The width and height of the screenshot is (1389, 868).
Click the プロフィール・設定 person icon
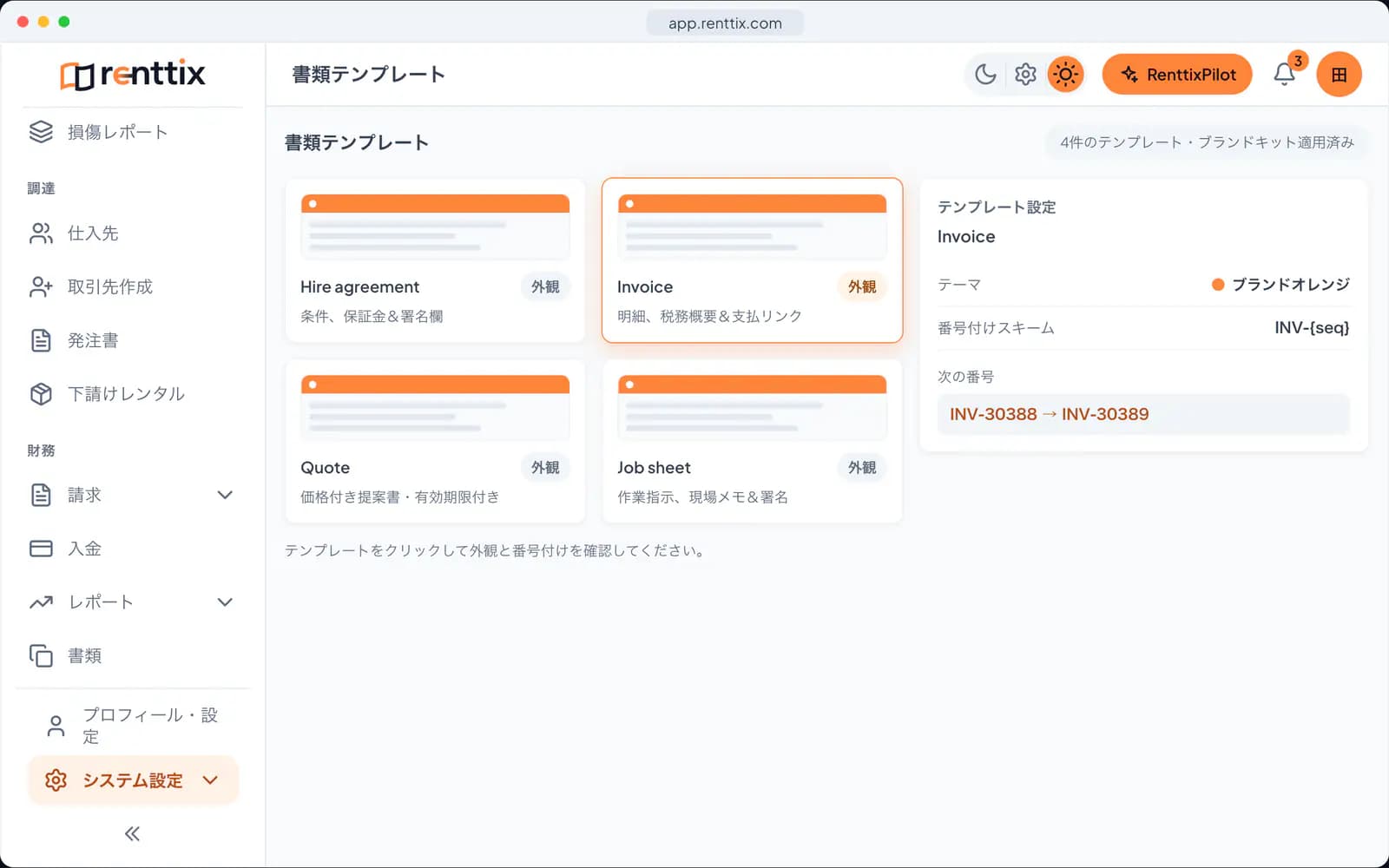(x=56, y=726)
